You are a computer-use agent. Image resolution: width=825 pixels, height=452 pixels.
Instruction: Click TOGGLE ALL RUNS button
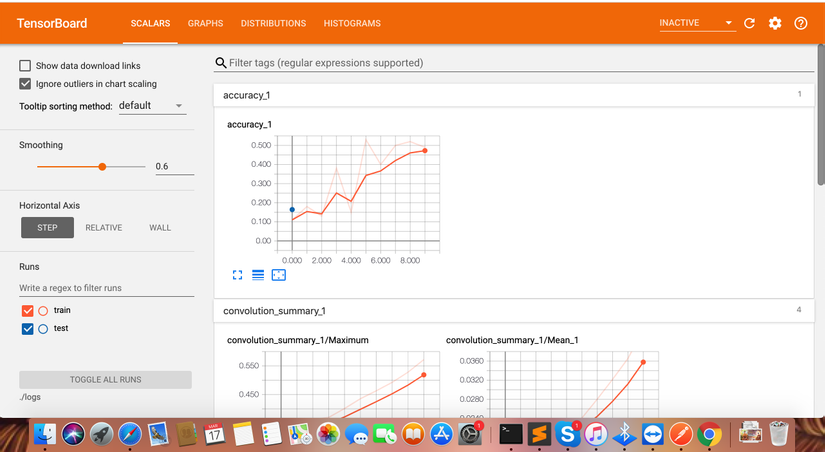(106, 379)
